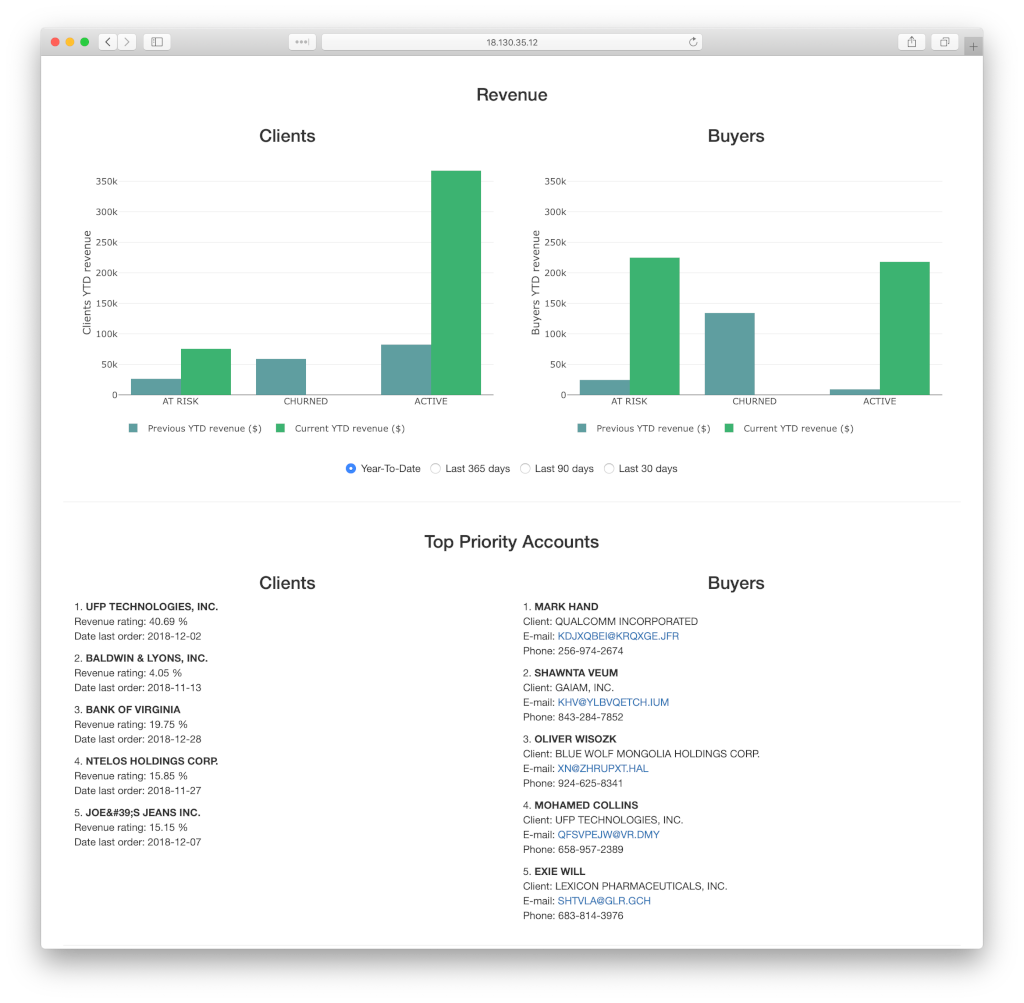
Task: Click Revenue rating 40.69 % text
Action: coord(131,622)
